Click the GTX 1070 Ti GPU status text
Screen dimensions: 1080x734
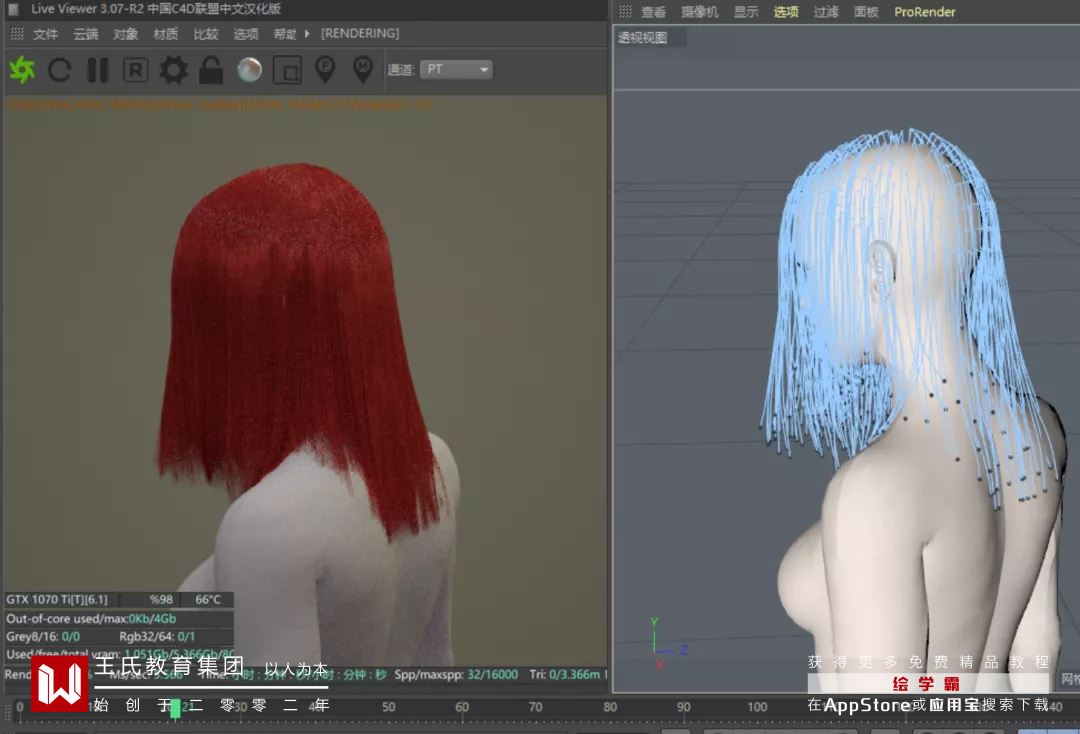coord(57,599)
